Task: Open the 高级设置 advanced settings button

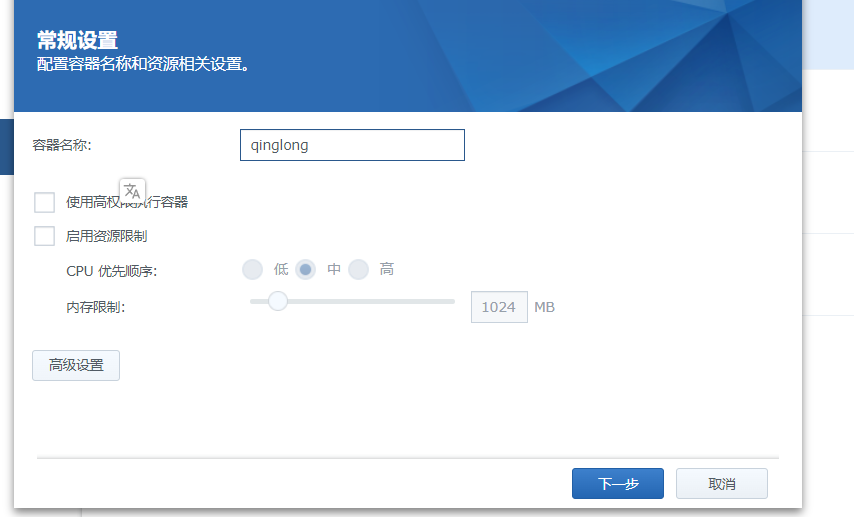Action: (76, 365)
